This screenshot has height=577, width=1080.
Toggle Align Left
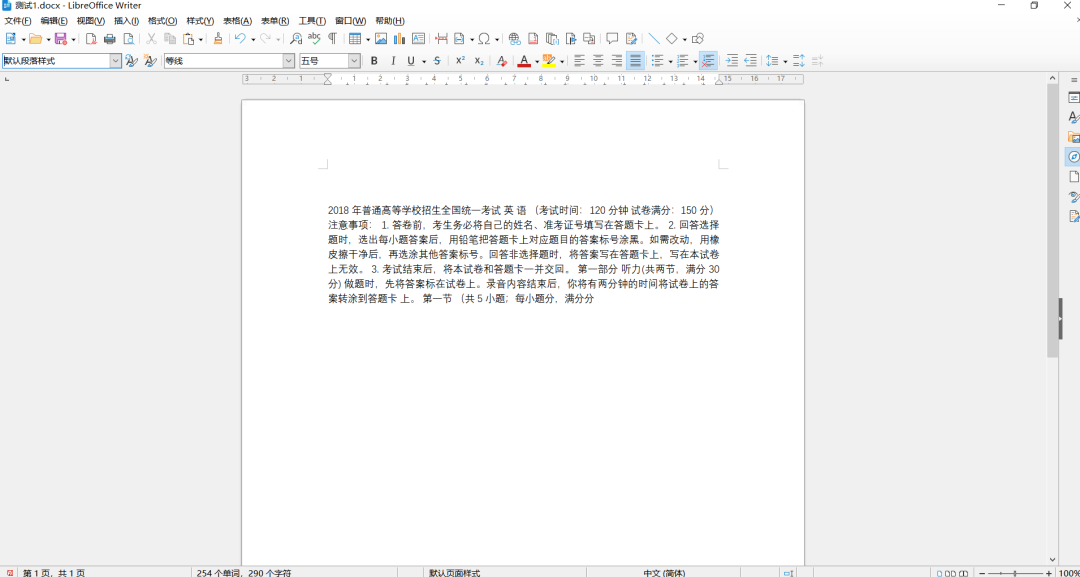click(x=580, y=61)
